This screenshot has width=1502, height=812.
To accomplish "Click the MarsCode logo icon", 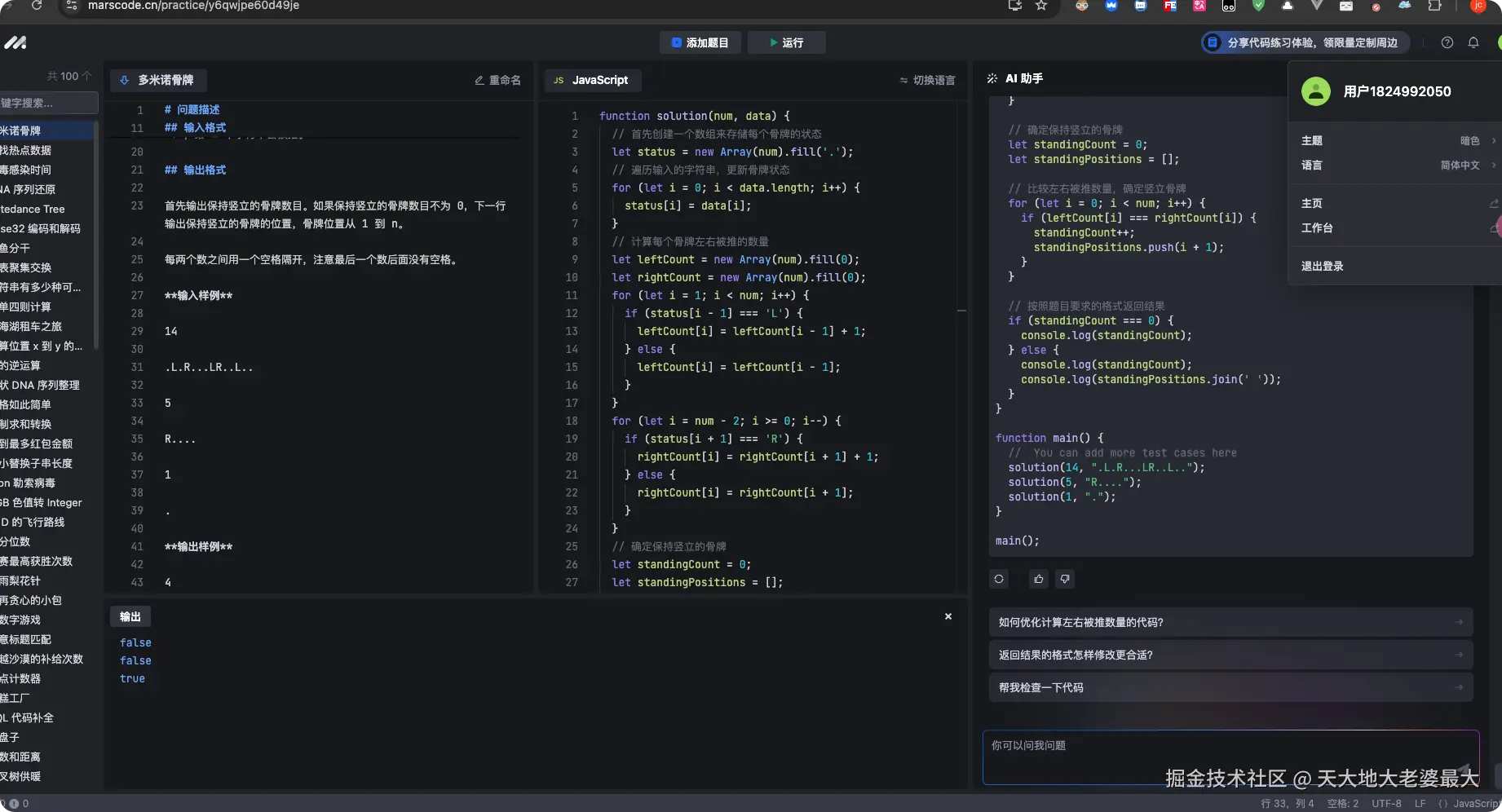I will [x=15, y=42].
